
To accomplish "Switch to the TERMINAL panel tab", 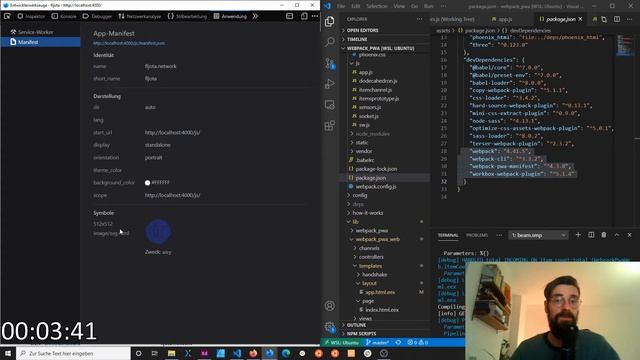I will (448, 236).
